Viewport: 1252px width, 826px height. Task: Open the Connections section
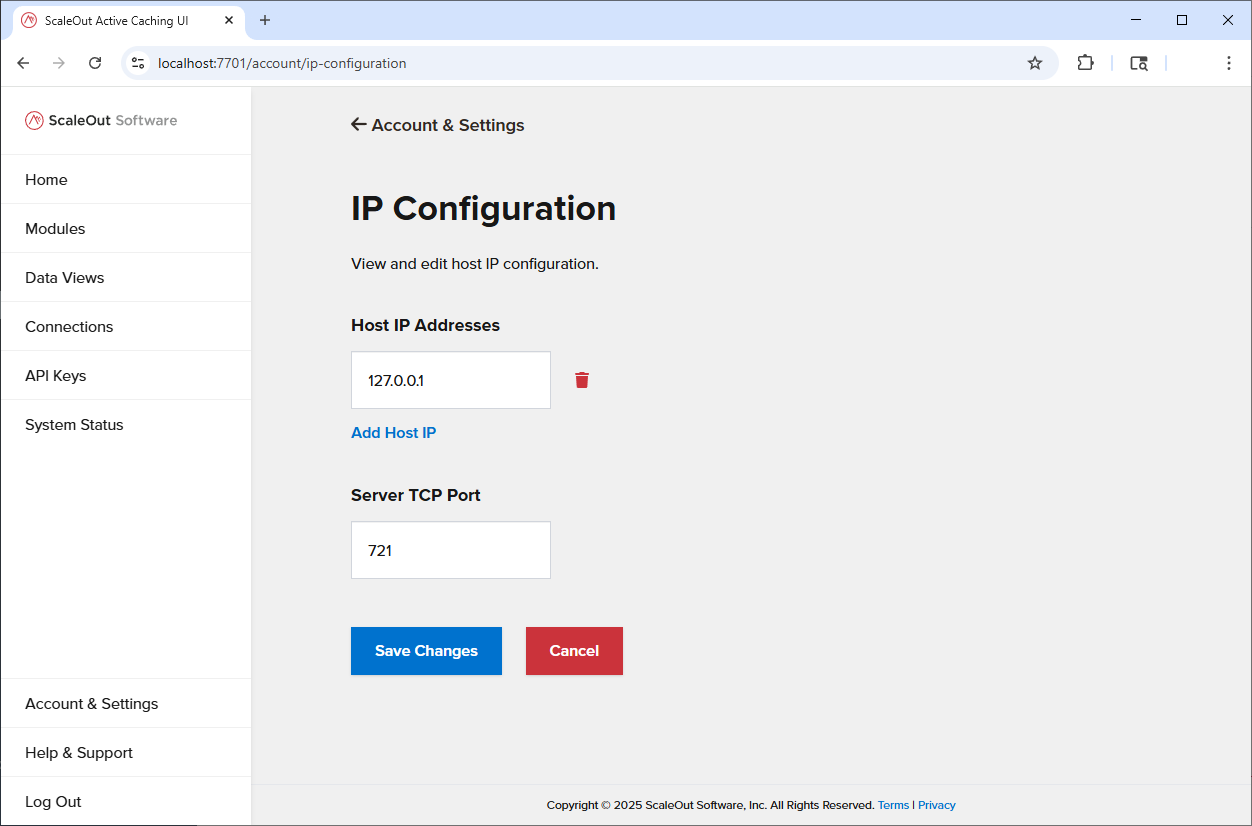(x=69, y=327)
